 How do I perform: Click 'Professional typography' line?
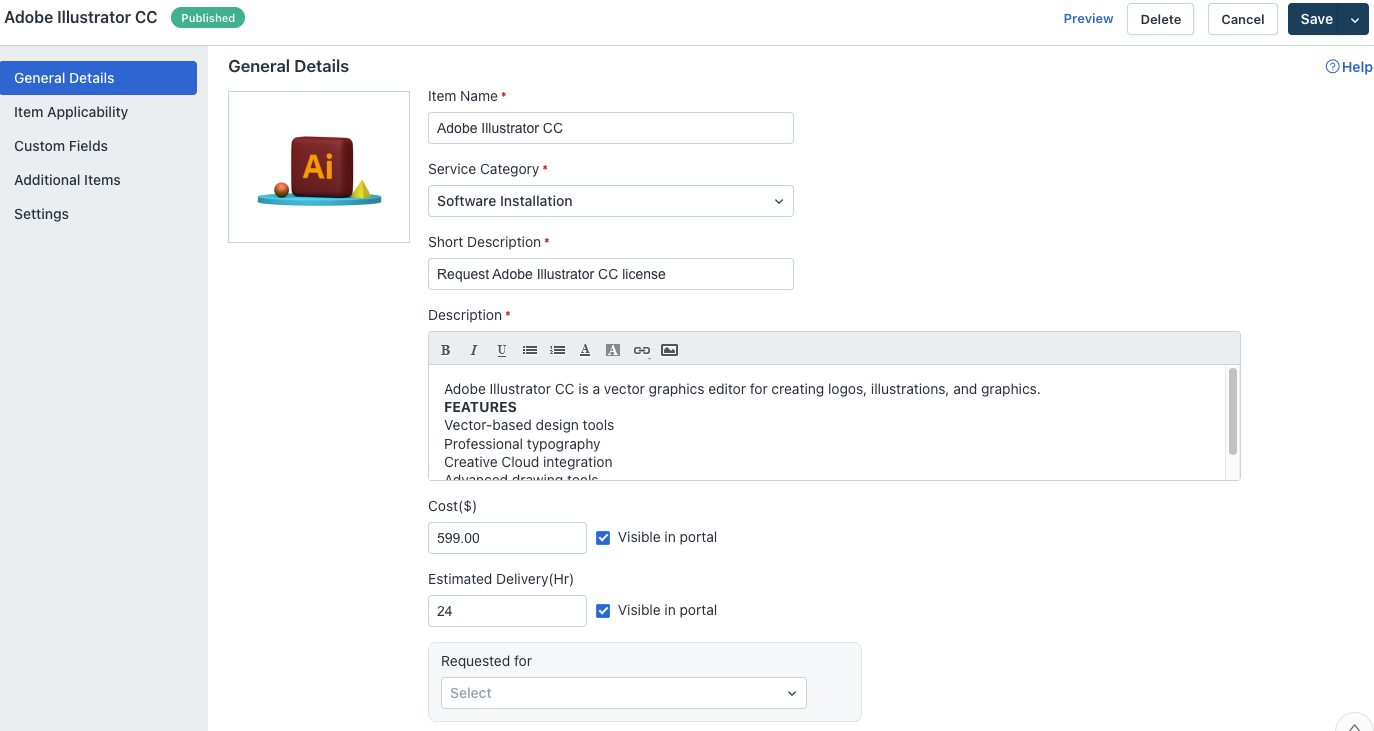pos(522,444)
